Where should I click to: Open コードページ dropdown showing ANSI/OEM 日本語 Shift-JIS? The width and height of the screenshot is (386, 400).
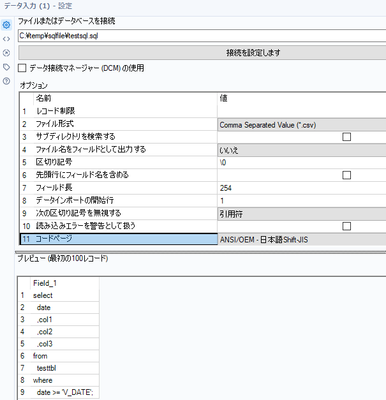tap(302, 239)
